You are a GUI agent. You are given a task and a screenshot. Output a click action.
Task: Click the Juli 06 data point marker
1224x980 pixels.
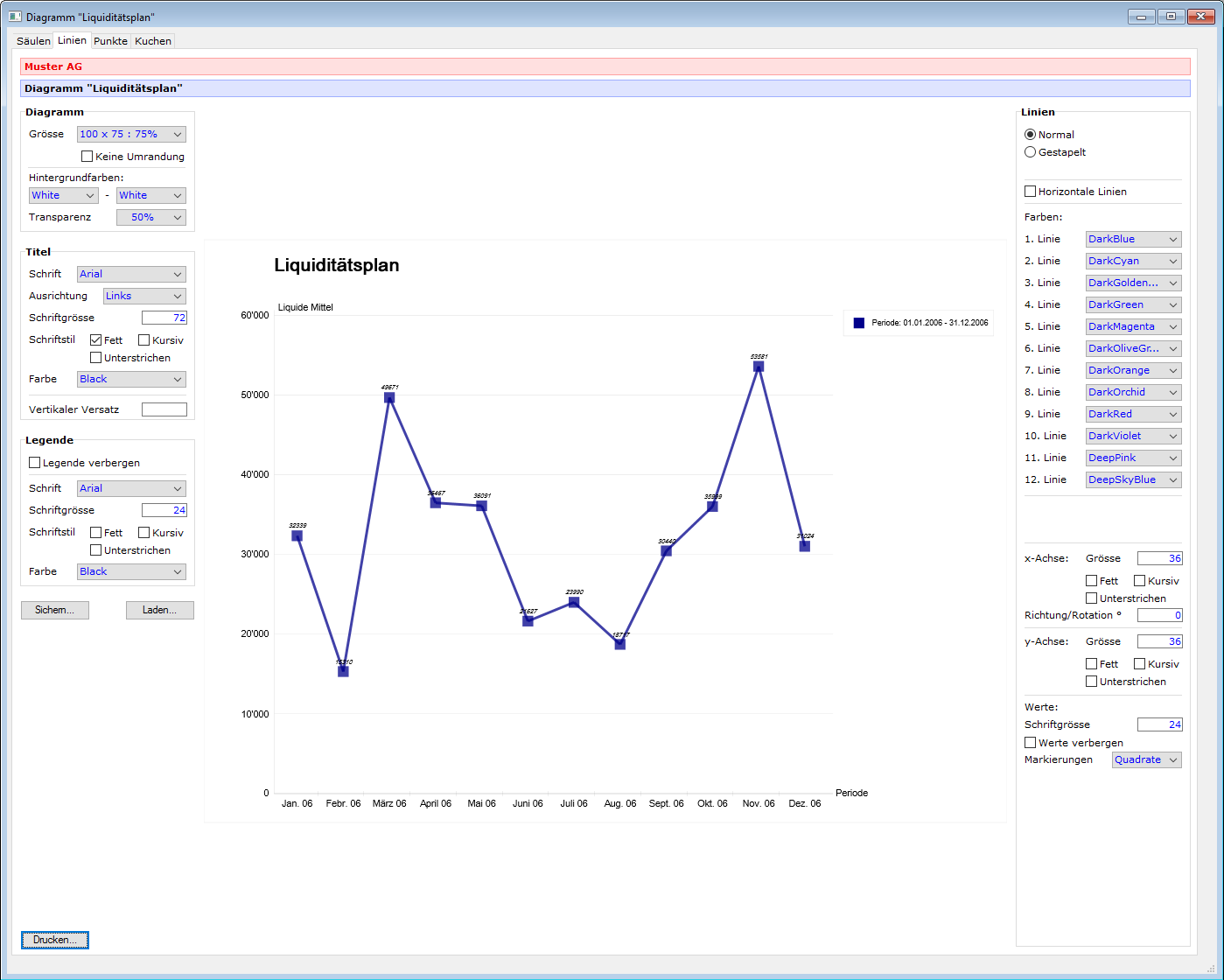click(x=574, y=602)
